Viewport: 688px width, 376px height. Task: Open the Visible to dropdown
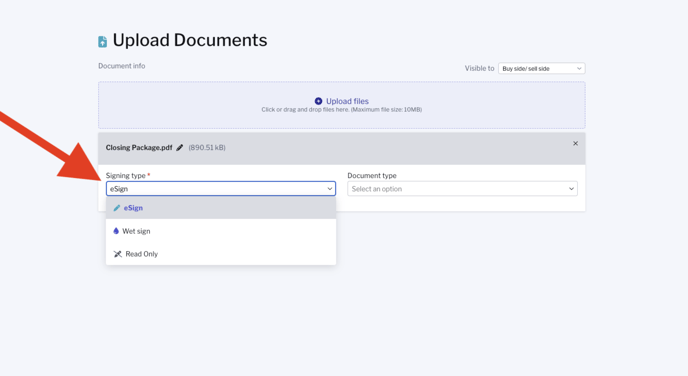coord(541,68)
